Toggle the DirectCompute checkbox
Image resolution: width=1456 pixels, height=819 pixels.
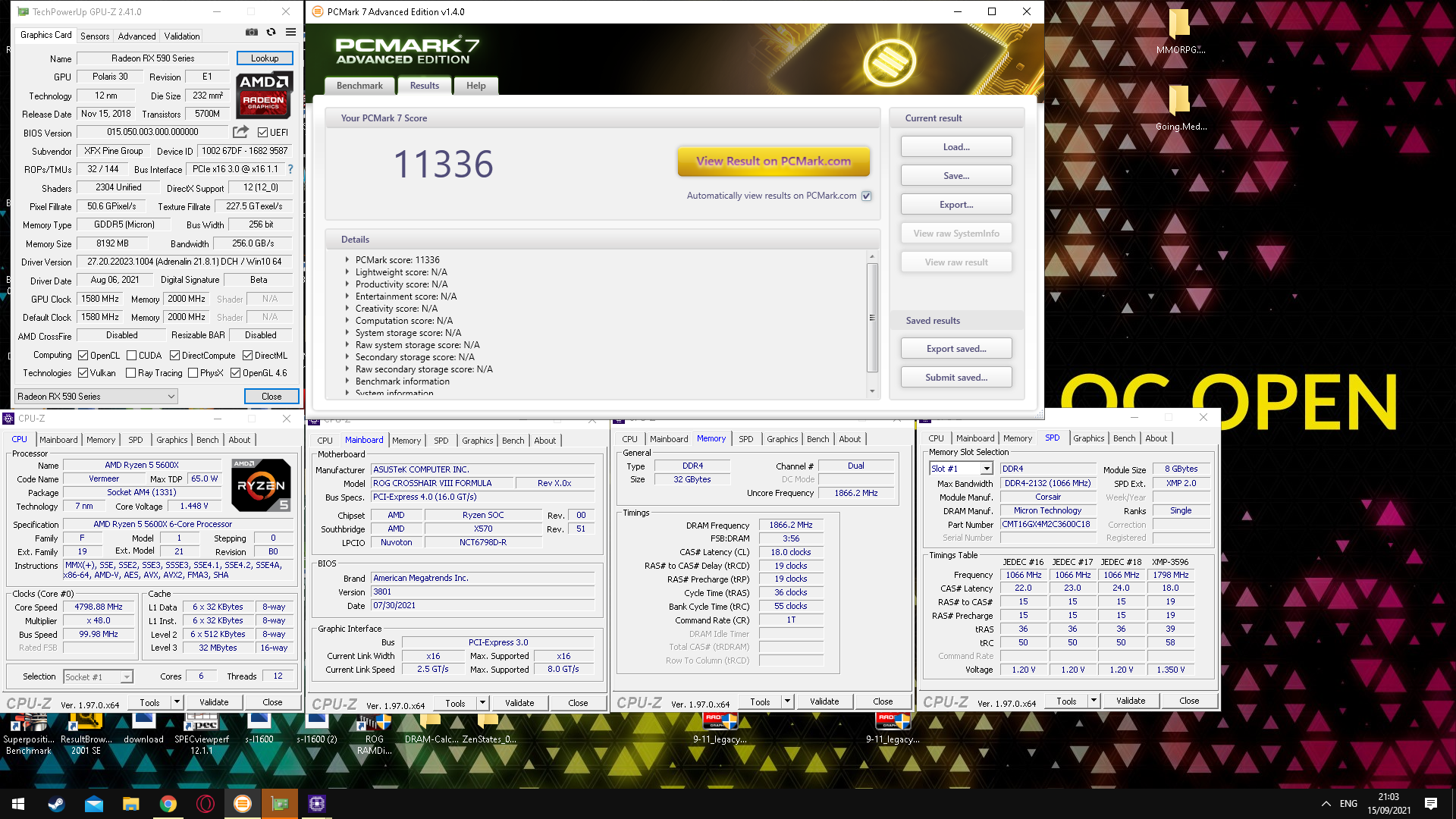(175, 356)
